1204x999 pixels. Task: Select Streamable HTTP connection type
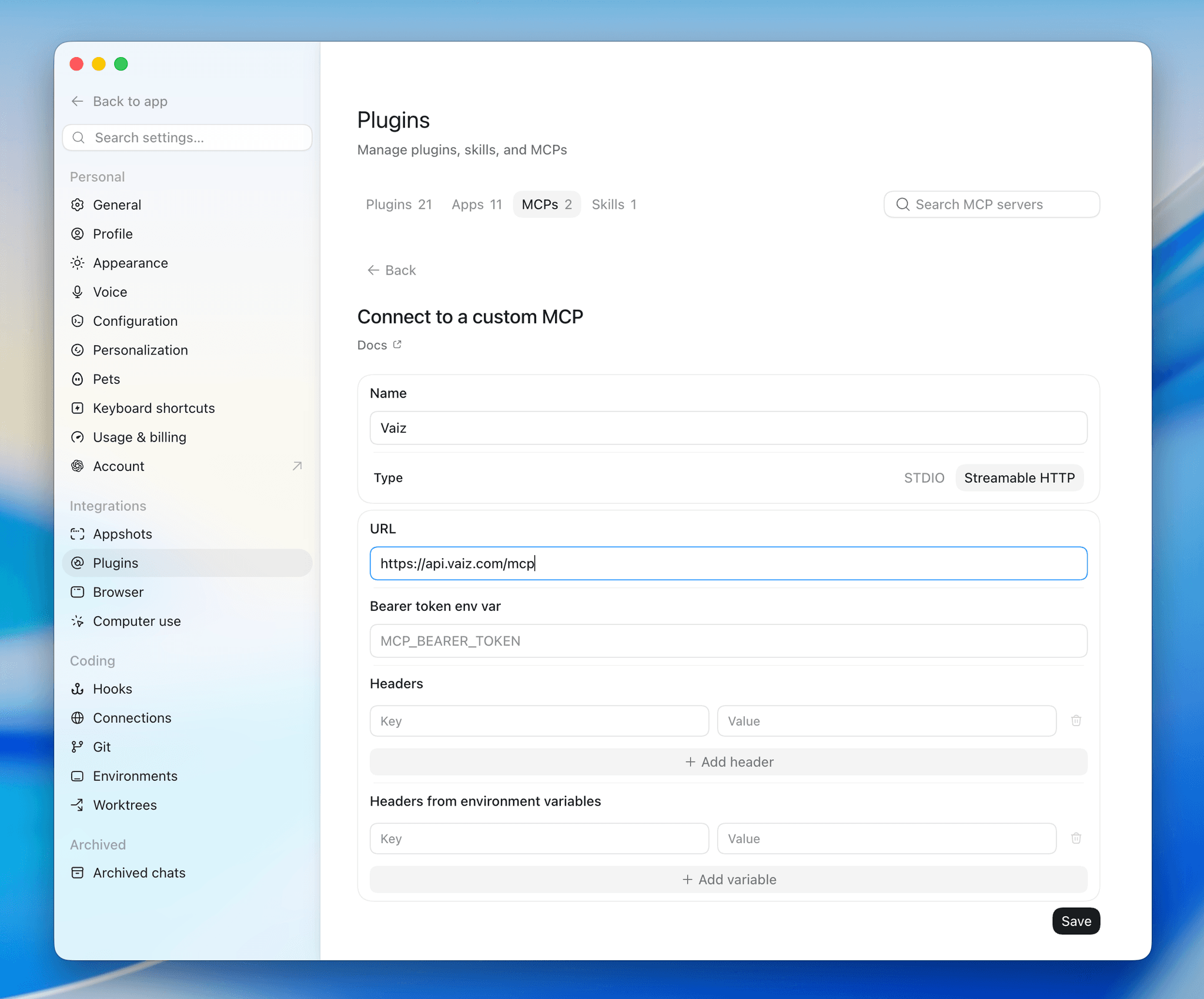point(1019,477)
